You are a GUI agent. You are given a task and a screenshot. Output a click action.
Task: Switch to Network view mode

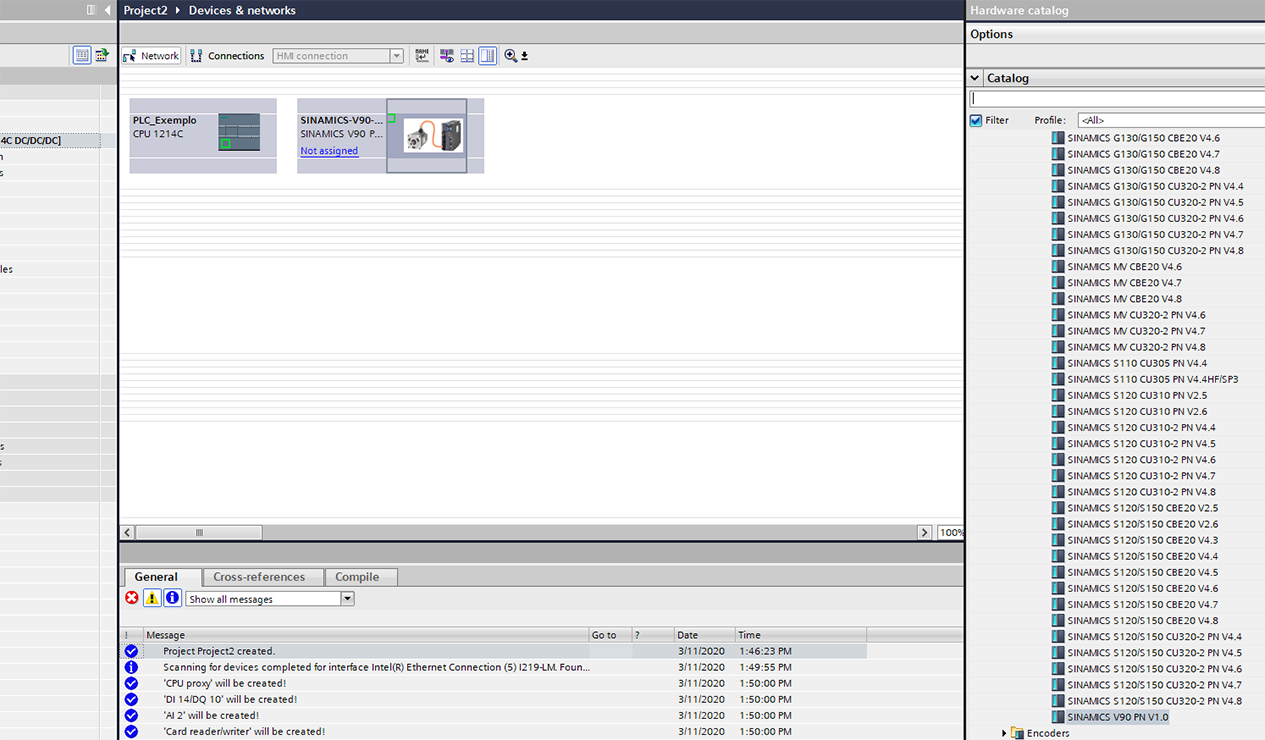click(x=151, y=56)
